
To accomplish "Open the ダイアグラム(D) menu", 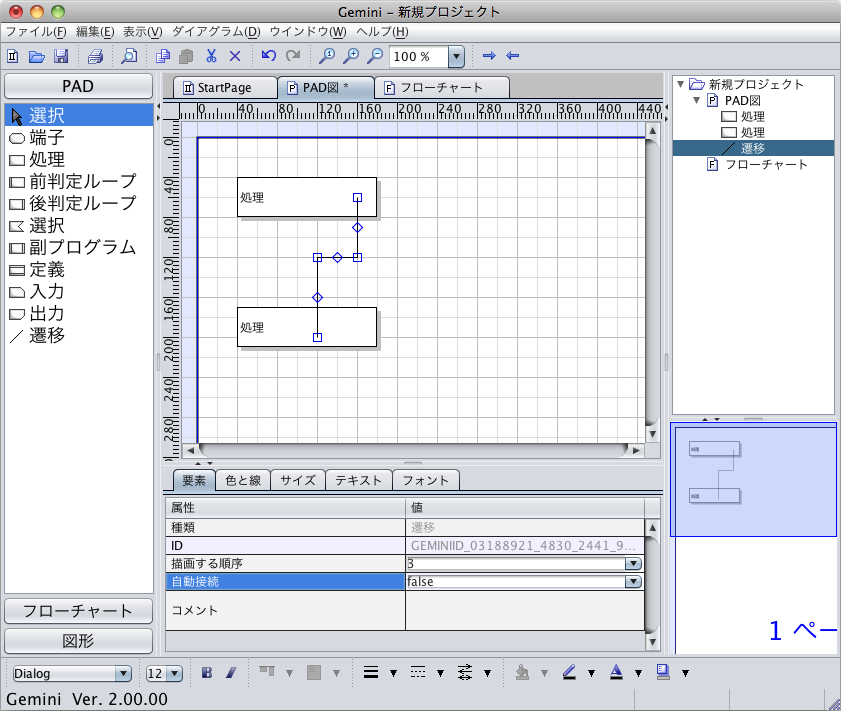I will click(x=216, y=32).
